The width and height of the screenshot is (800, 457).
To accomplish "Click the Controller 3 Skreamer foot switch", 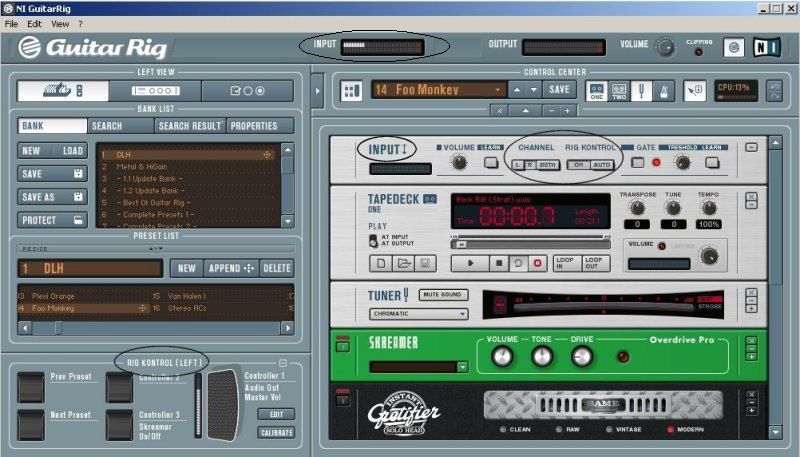I will pyautogui.click(x=119, y=424).
